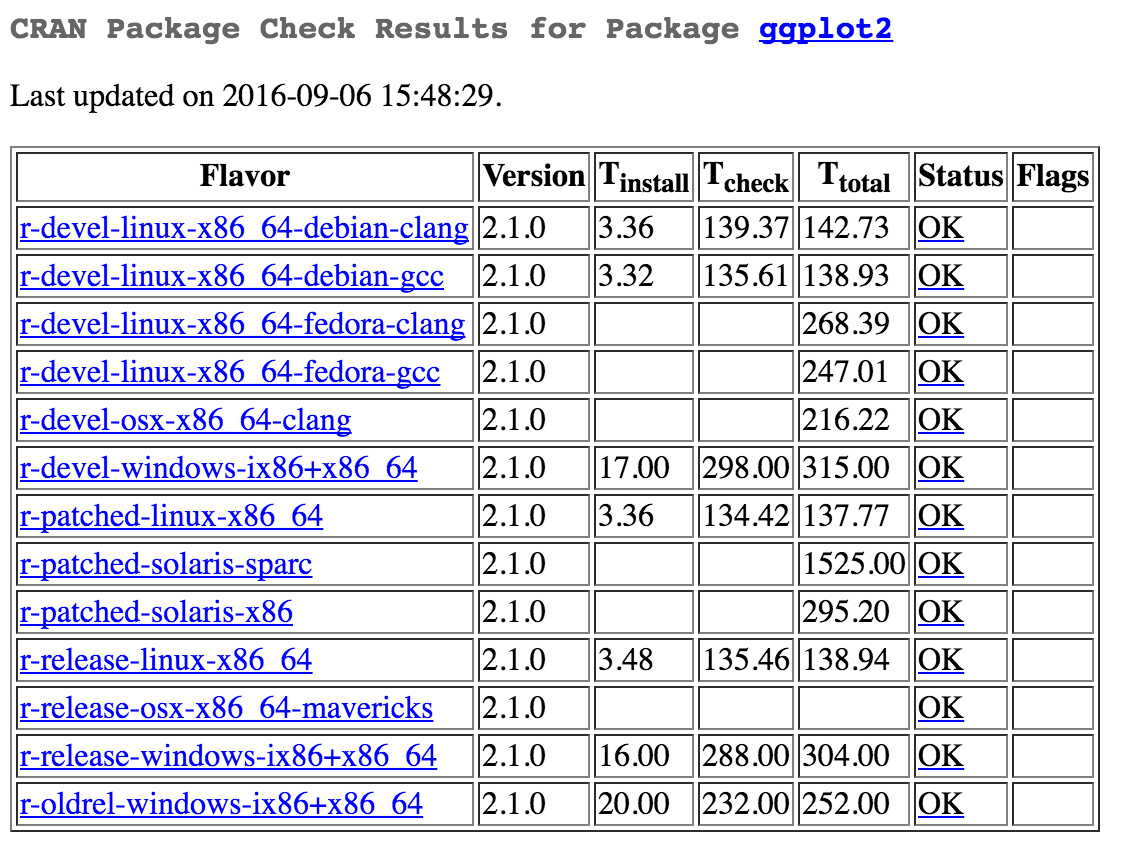Select the check time value 135.61
Screen dimensions: 1122x862
click(x=746, y=276)
